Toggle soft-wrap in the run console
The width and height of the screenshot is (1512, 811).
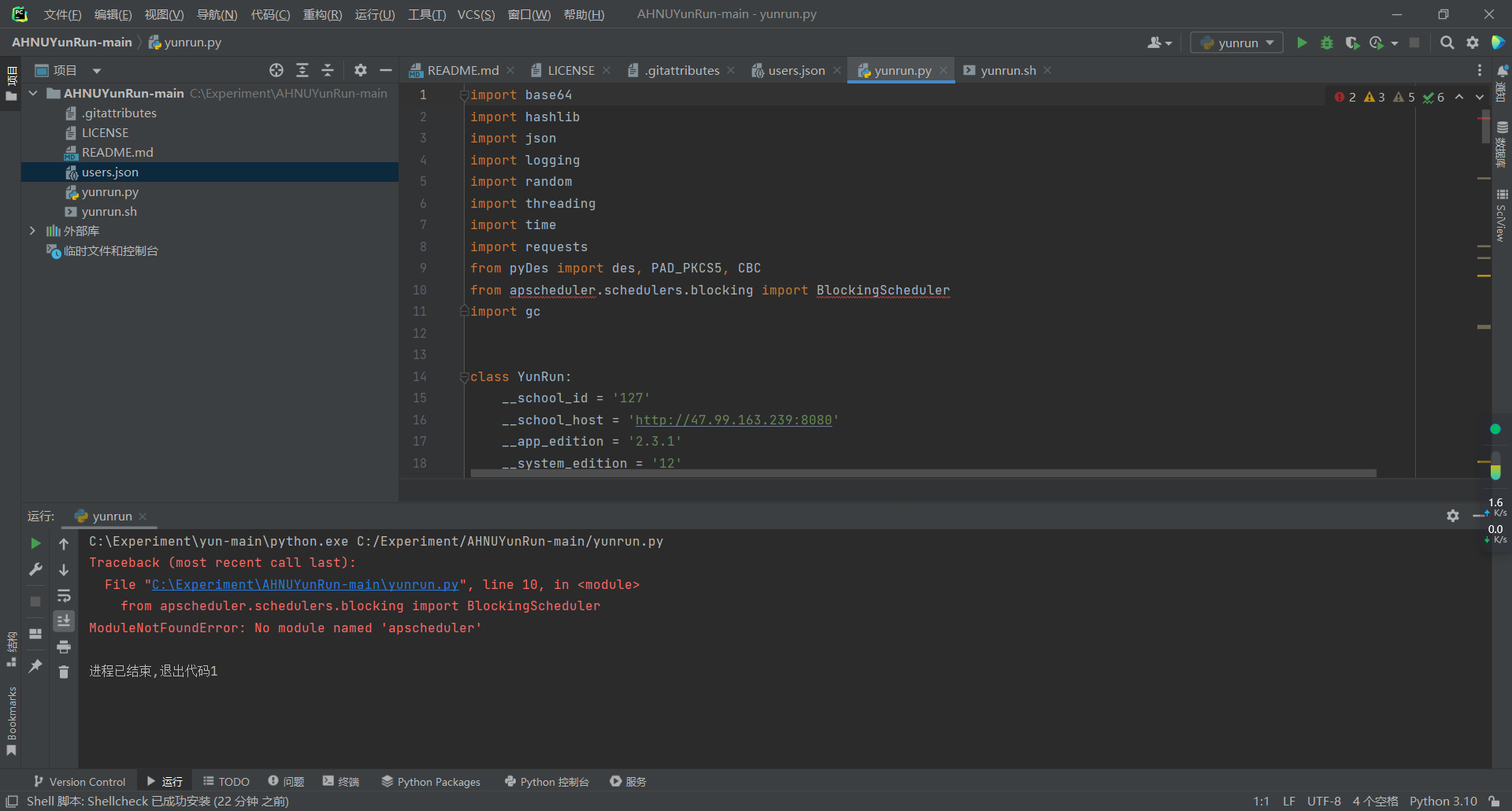65,596
